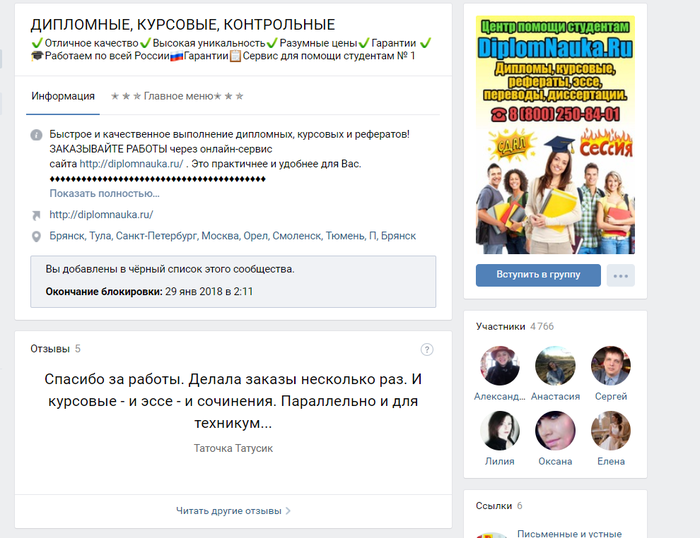Select the Информация tab
This screenshot has width=700, height=538.
point(63,96)
